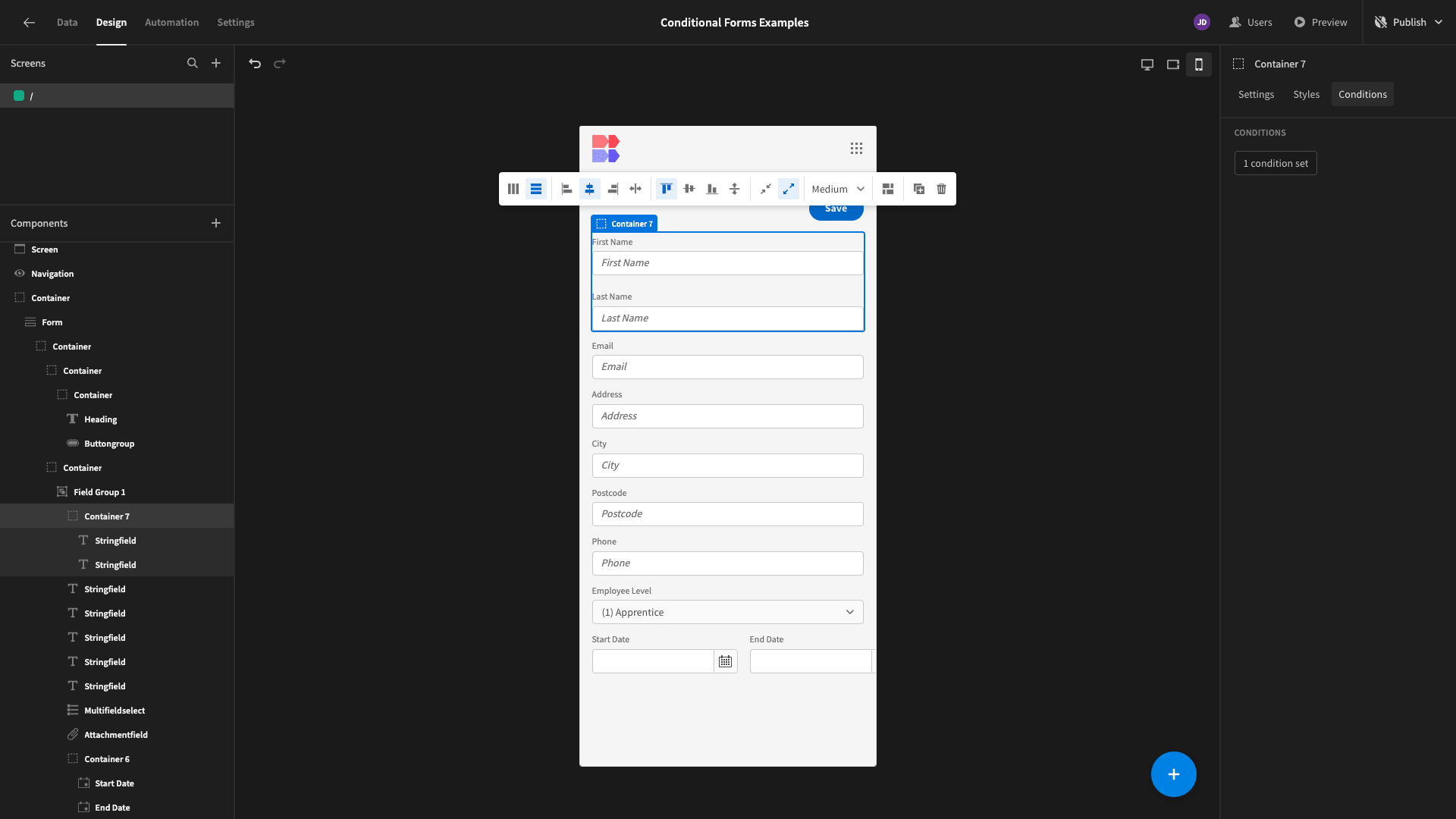Align container content to bottom
The image size is (1456, 819).
(712, 189)
